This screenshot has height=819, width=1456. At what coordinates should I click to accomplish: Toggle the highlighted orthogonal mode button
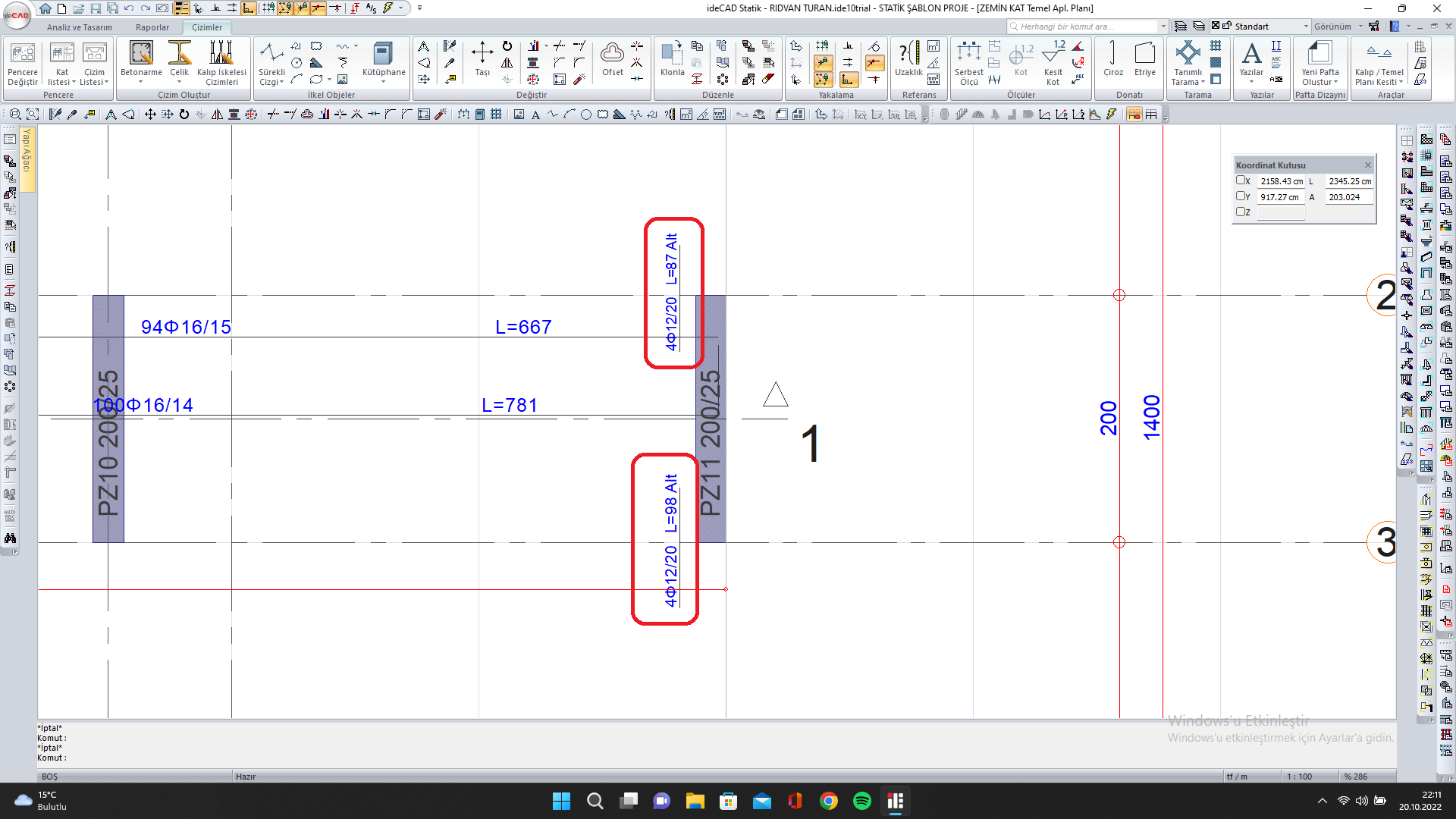click(x=249, y=8)
